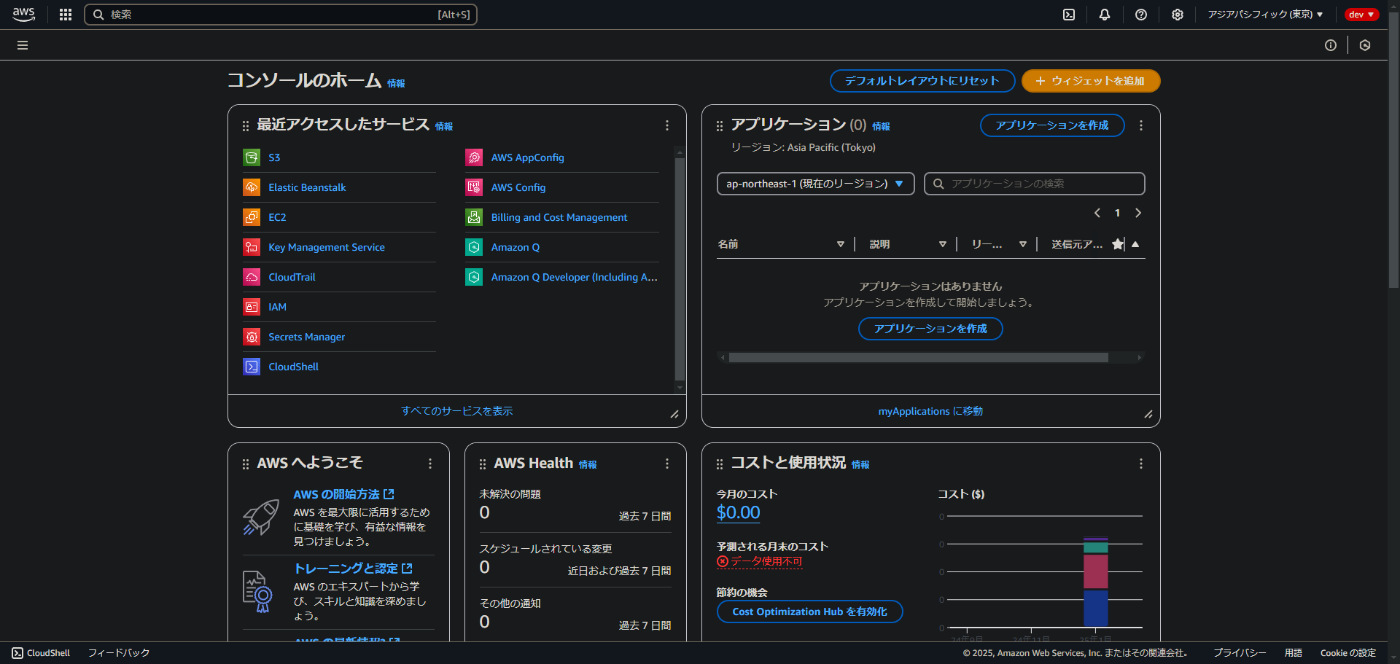Click the CloudShell service icon in recent list
Viewport: 1400px width, 664px height.
[251, 367]
